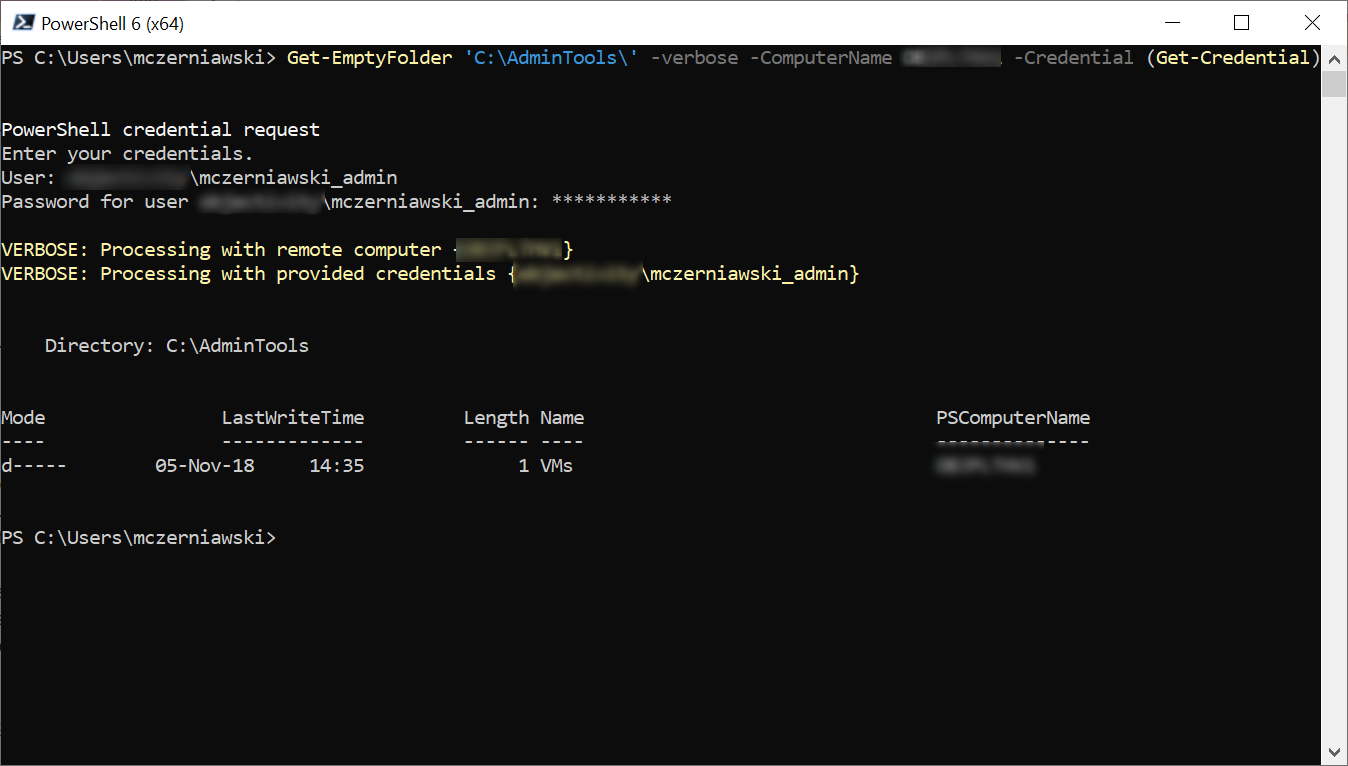Click the PowerShell icon in the title bar
The image size is (1348, 766).
(x=23, y=22)
